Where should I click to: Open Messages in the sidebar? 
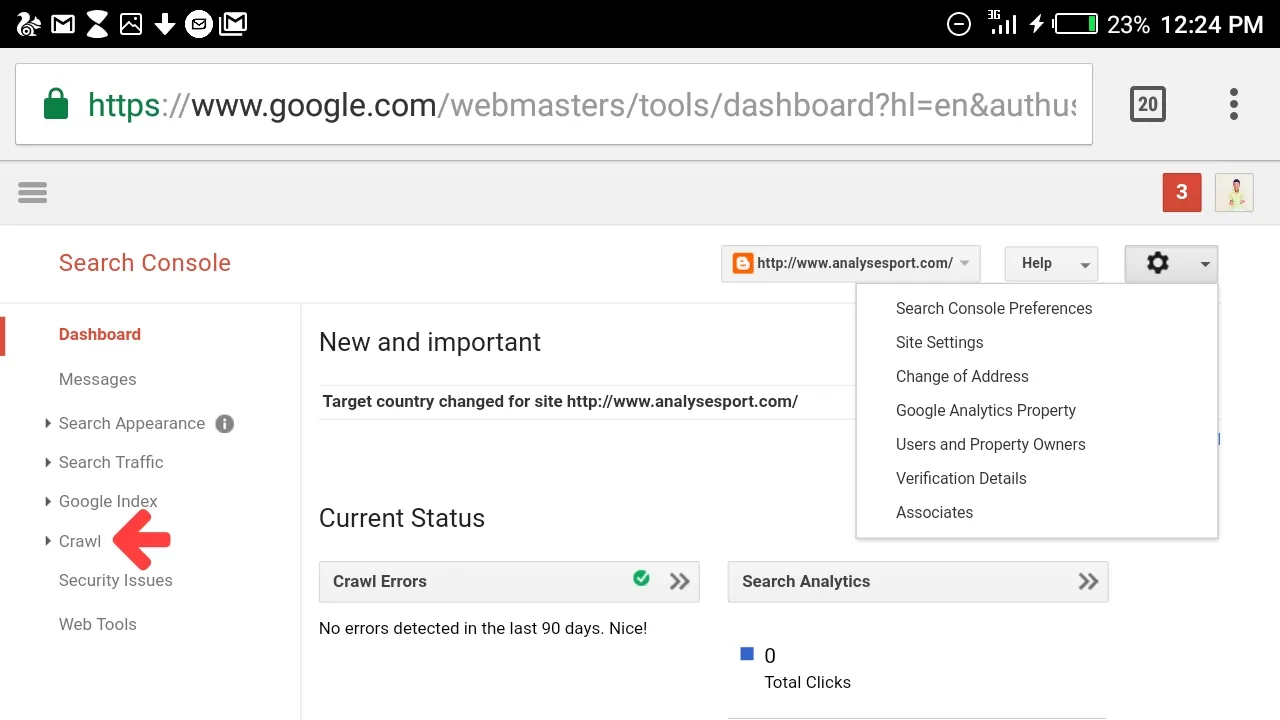pos(97,379)
